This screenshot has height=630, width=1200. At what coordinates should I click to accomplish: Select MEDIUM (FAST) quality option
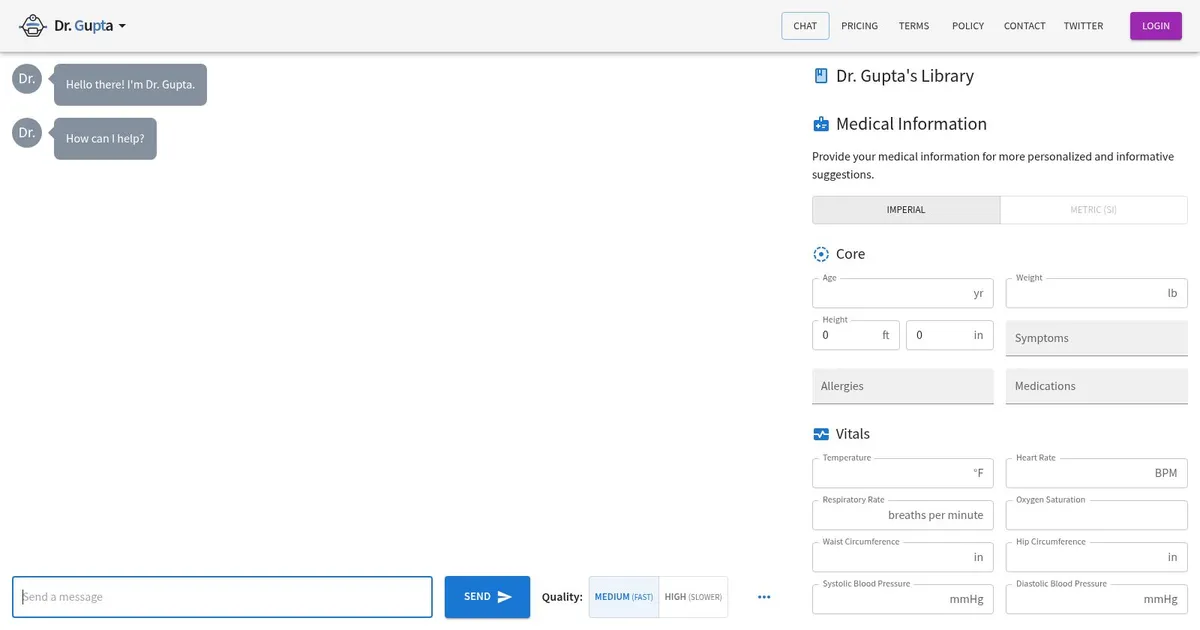[624, 597]
